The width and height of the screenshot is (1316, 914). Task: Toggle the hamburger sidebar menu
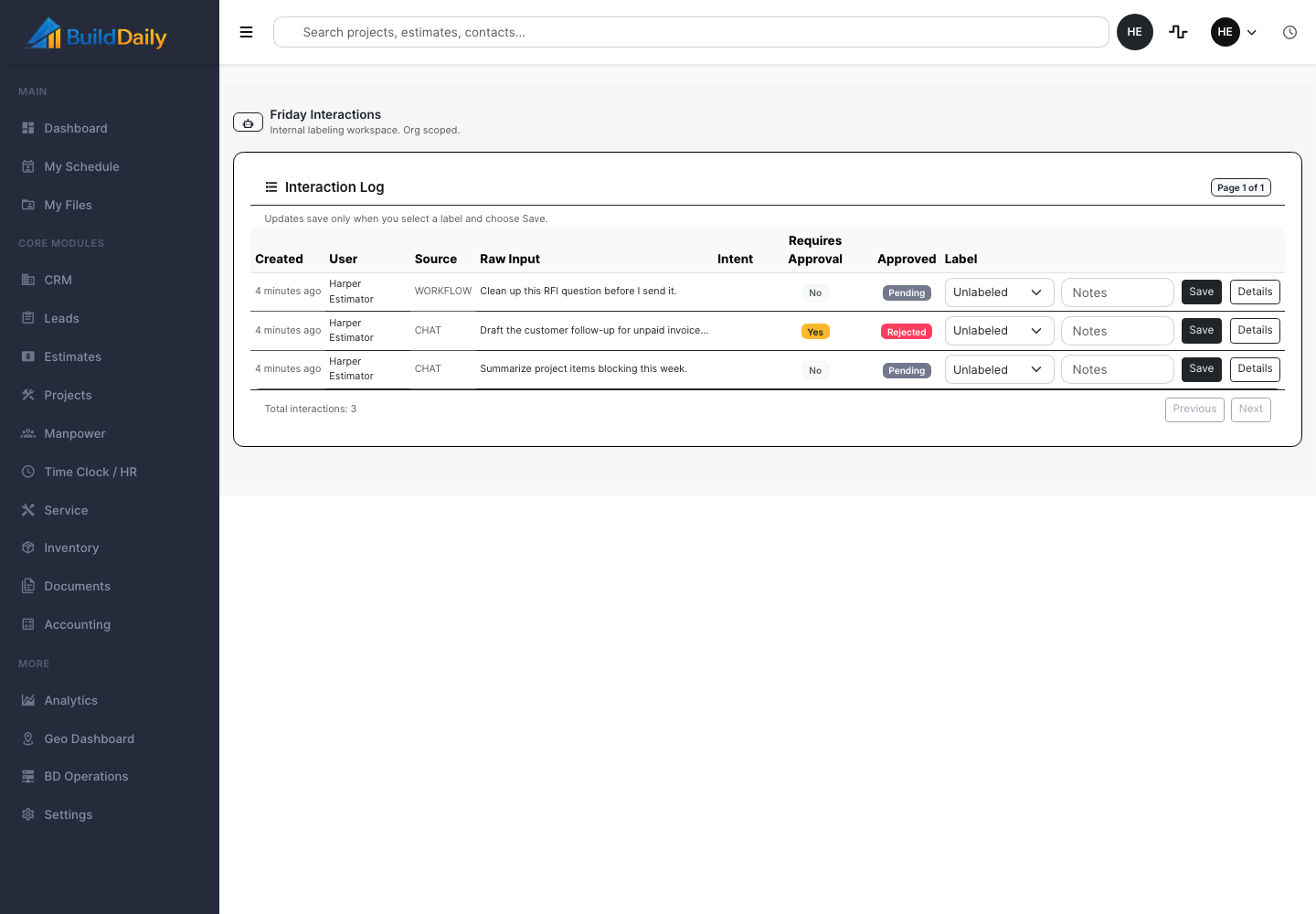click(246, 32)
